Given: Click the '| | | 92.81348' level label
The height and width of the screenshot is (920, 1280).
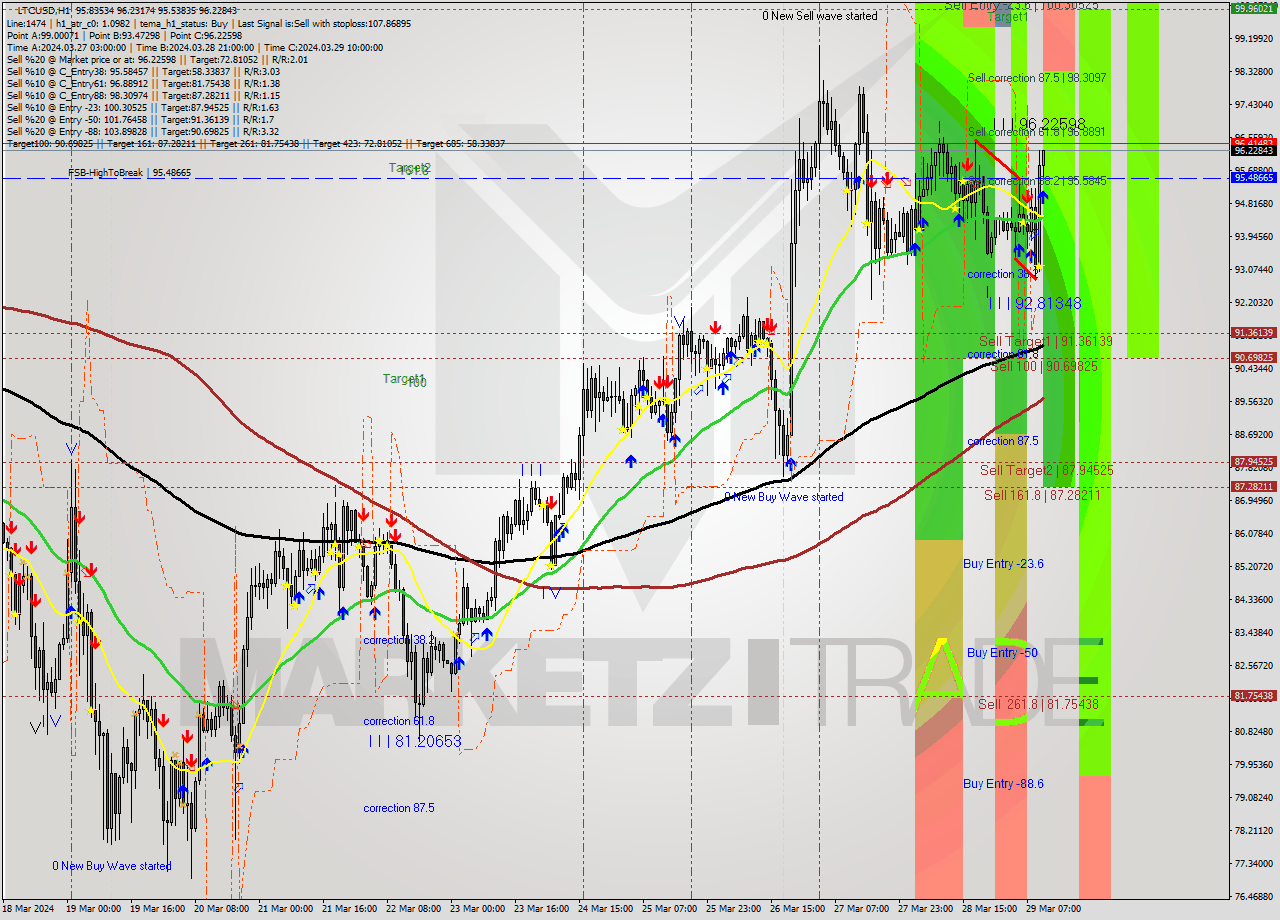Looking at the screenshot, I should pyautogui.click(x=1034, y=303).
